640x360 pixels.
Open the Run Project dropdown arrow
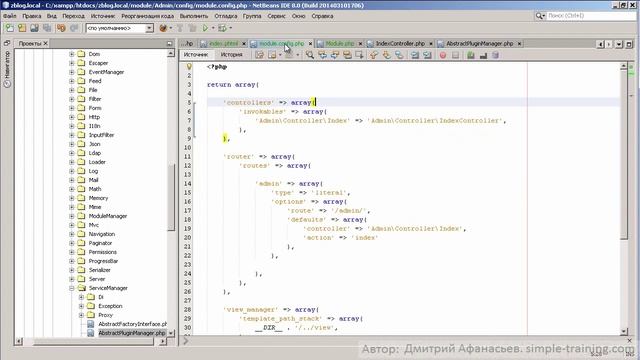[x=213, y=28]
